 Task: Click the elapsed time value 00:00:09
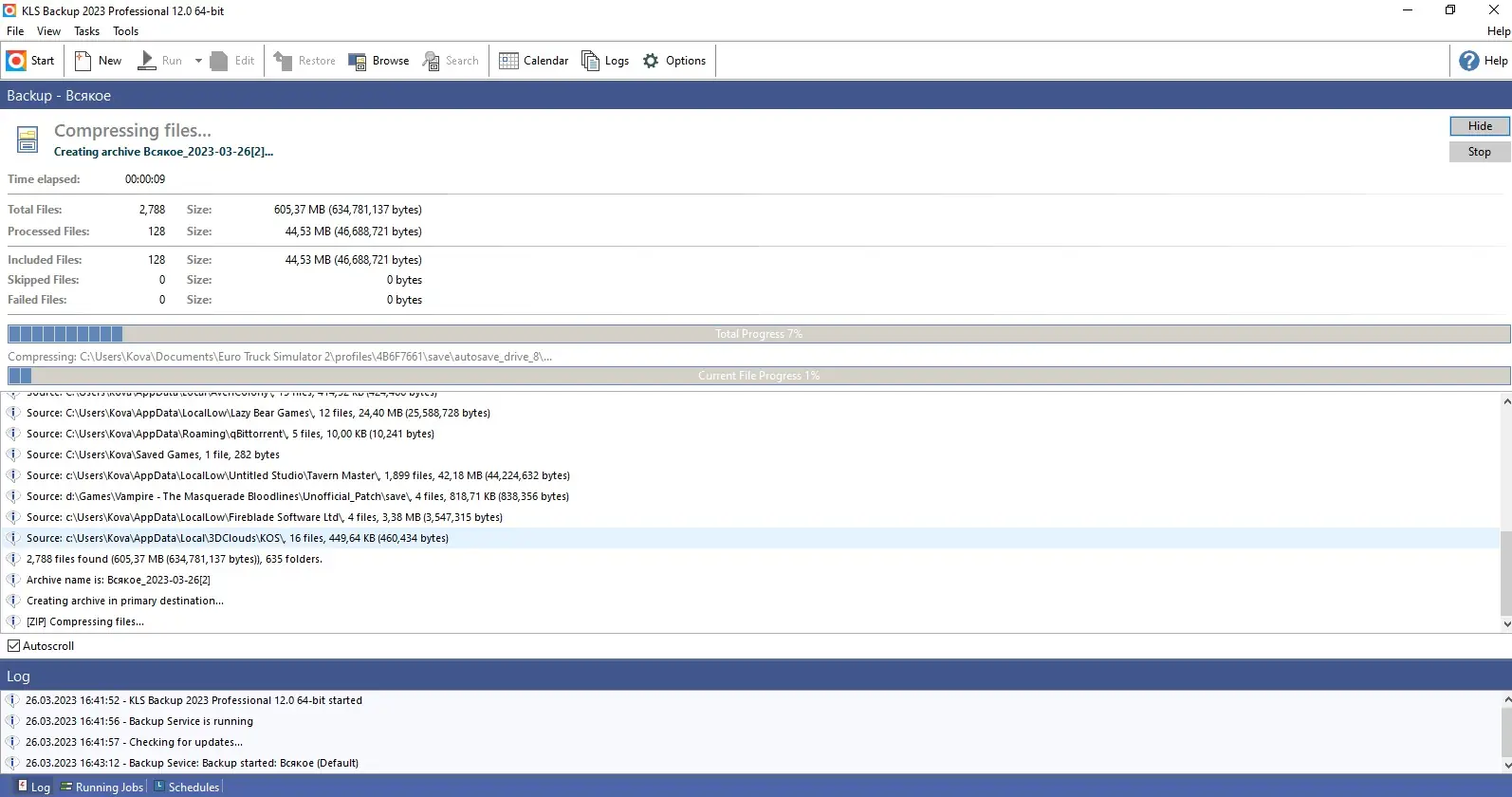(x=145, y=179)
